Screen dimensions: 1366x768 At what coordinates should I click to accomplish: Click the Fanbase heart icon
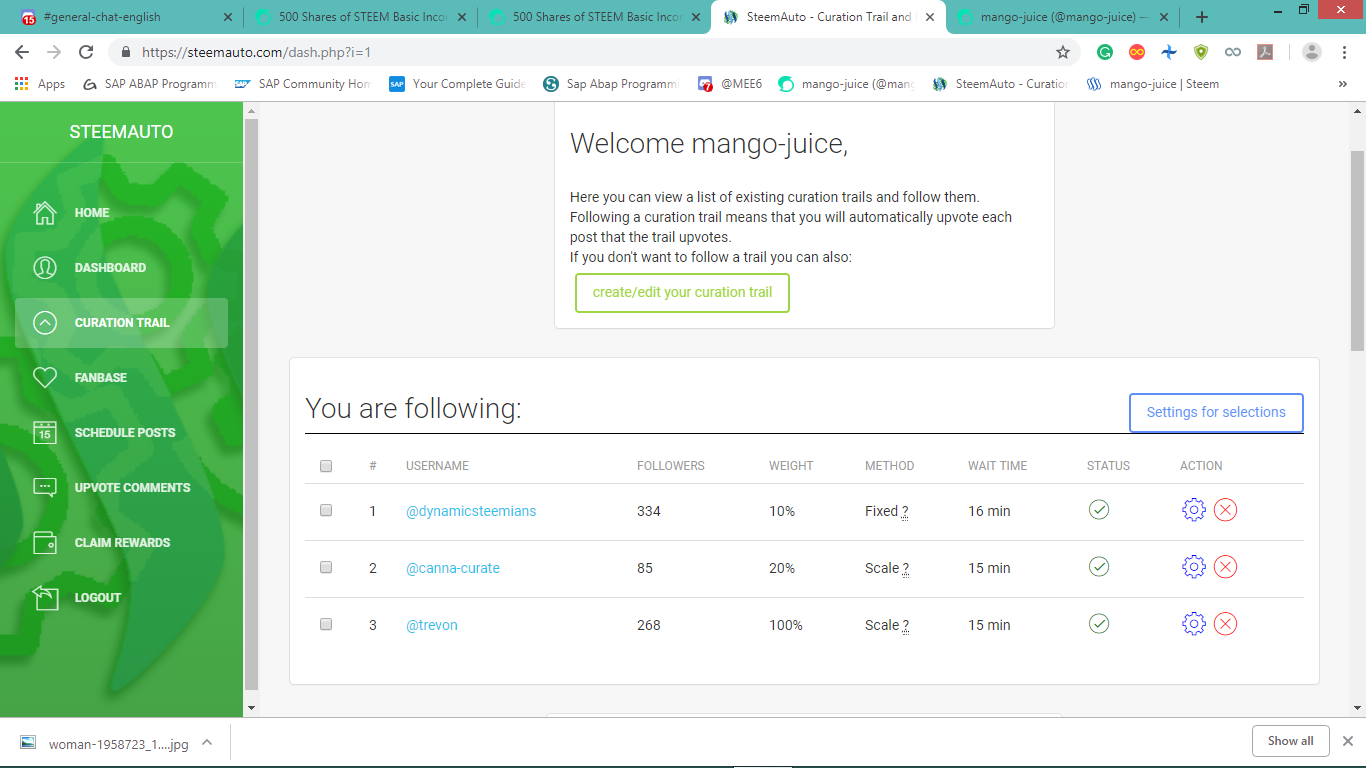pyautogui.click(x=45, y=377)
